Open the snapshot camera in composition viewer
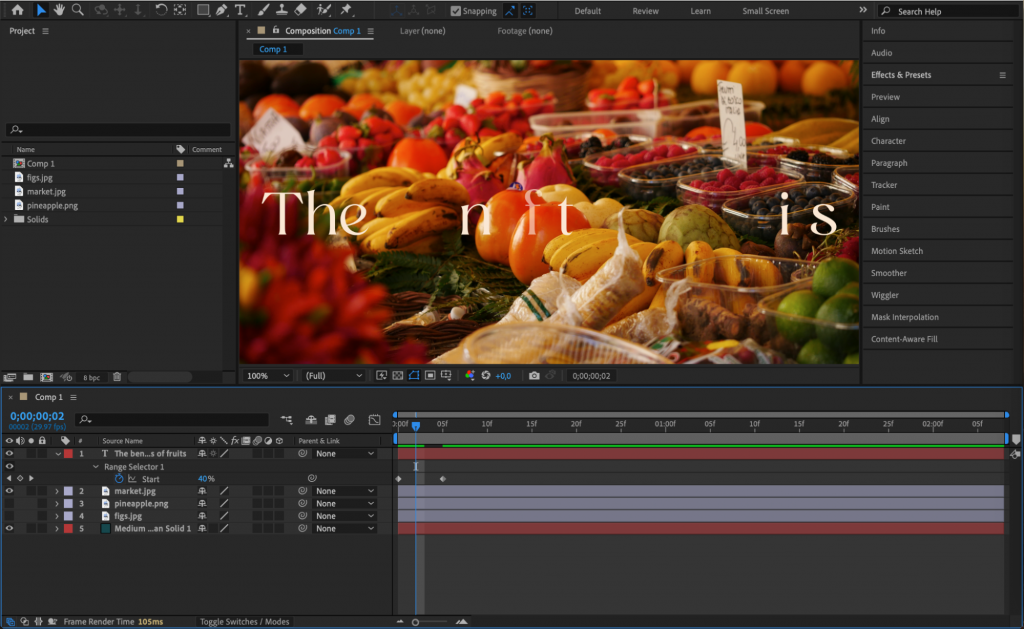Image resolution: width=1024 pixels, height=629 pixels. point(534,375)
